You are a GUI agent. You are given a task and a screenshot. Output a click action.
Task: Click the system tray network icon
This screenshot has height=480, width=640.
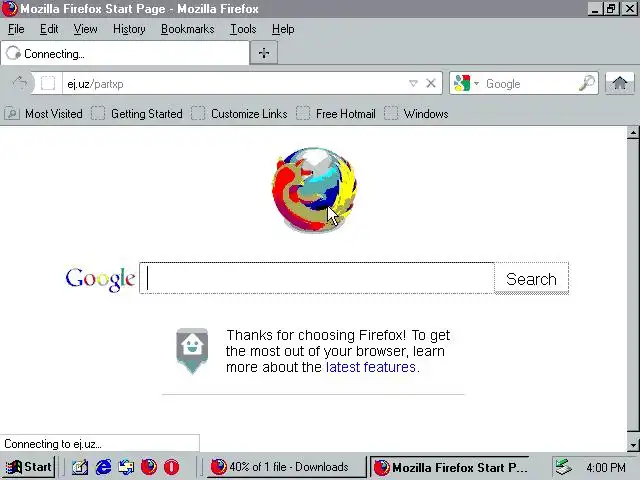[564, 467]
